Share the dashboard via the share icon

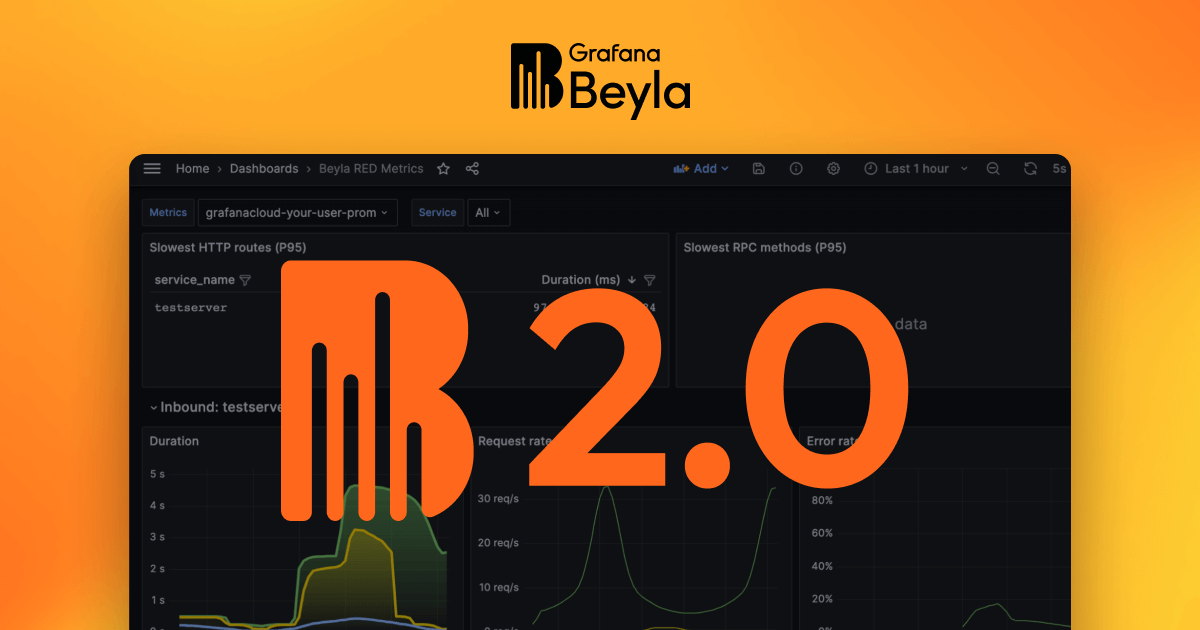(472, 169)
